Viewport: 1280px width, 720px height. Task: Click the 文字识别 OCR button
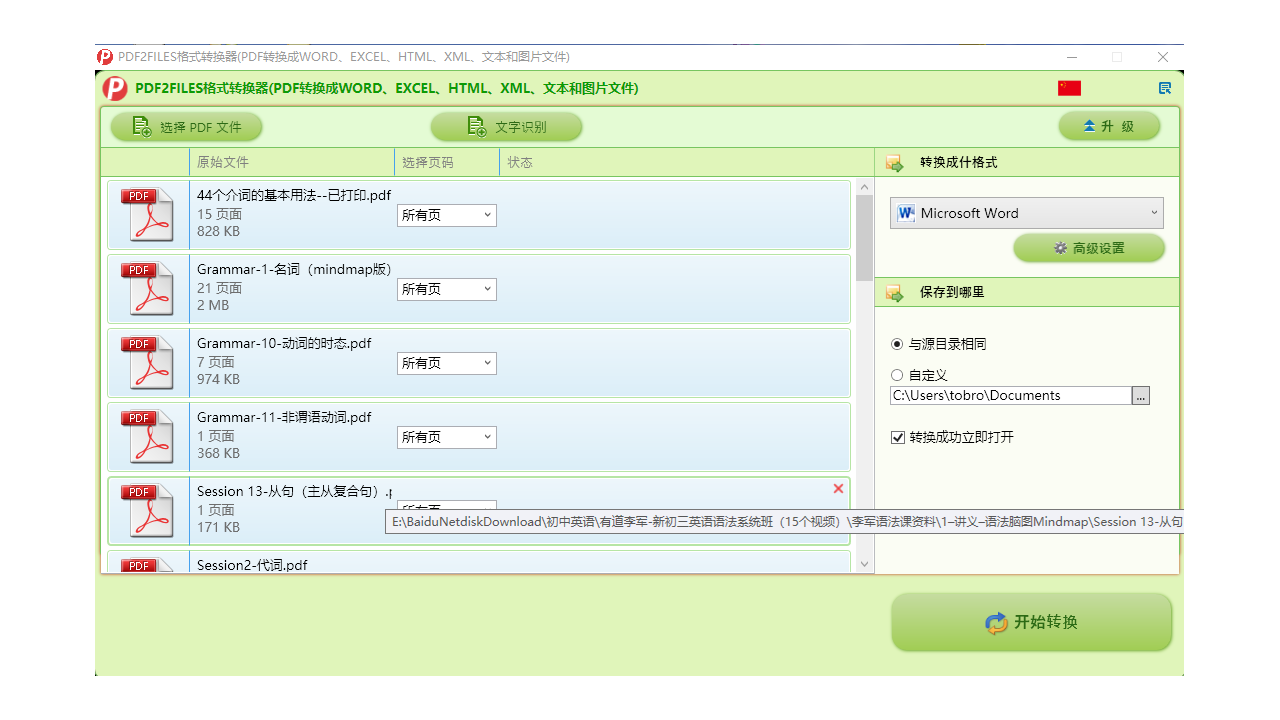tap(506, 127)
